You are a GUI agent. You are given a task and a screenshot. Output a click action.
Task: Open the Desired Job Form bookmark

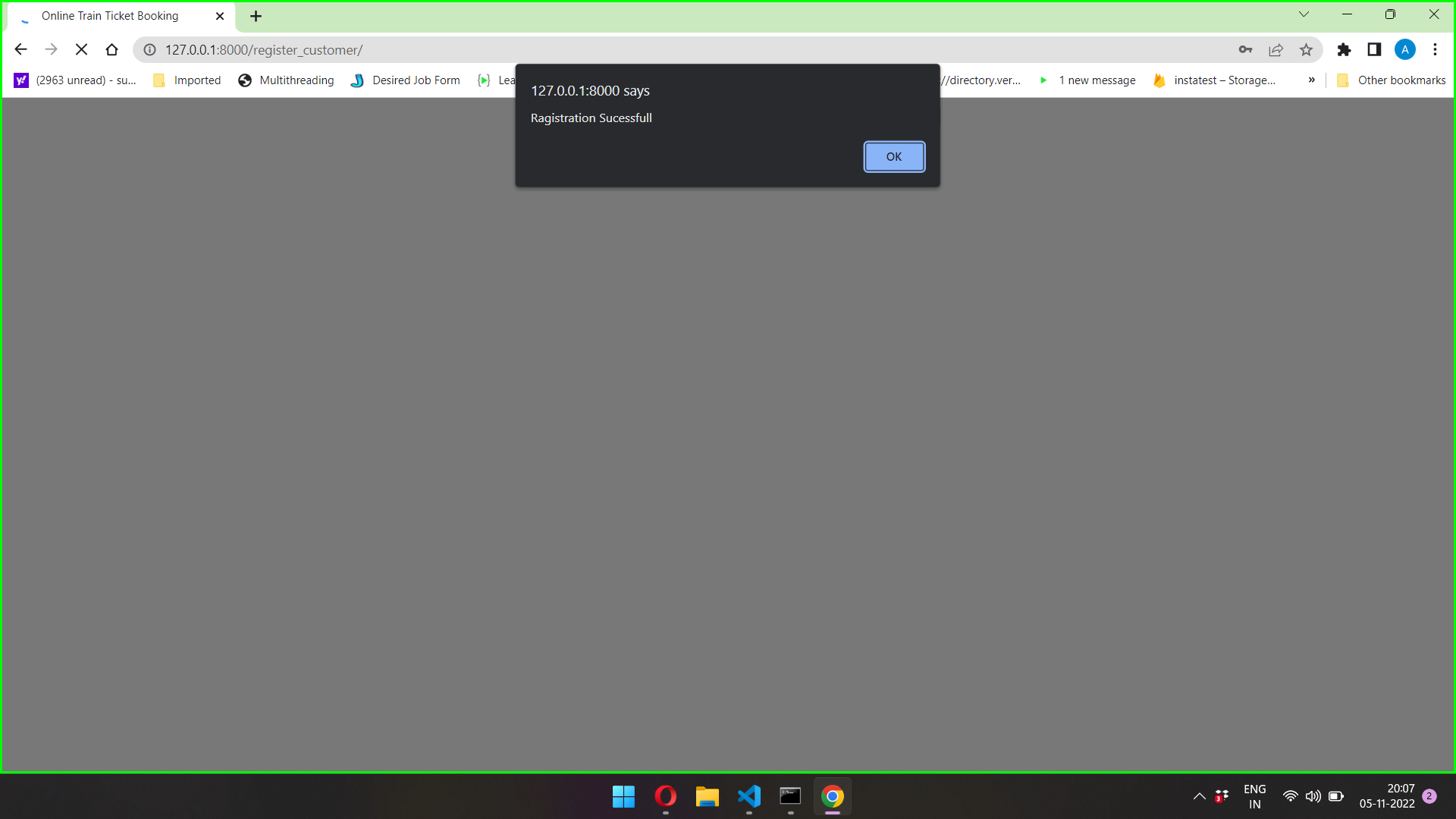(x=416, y=80)
